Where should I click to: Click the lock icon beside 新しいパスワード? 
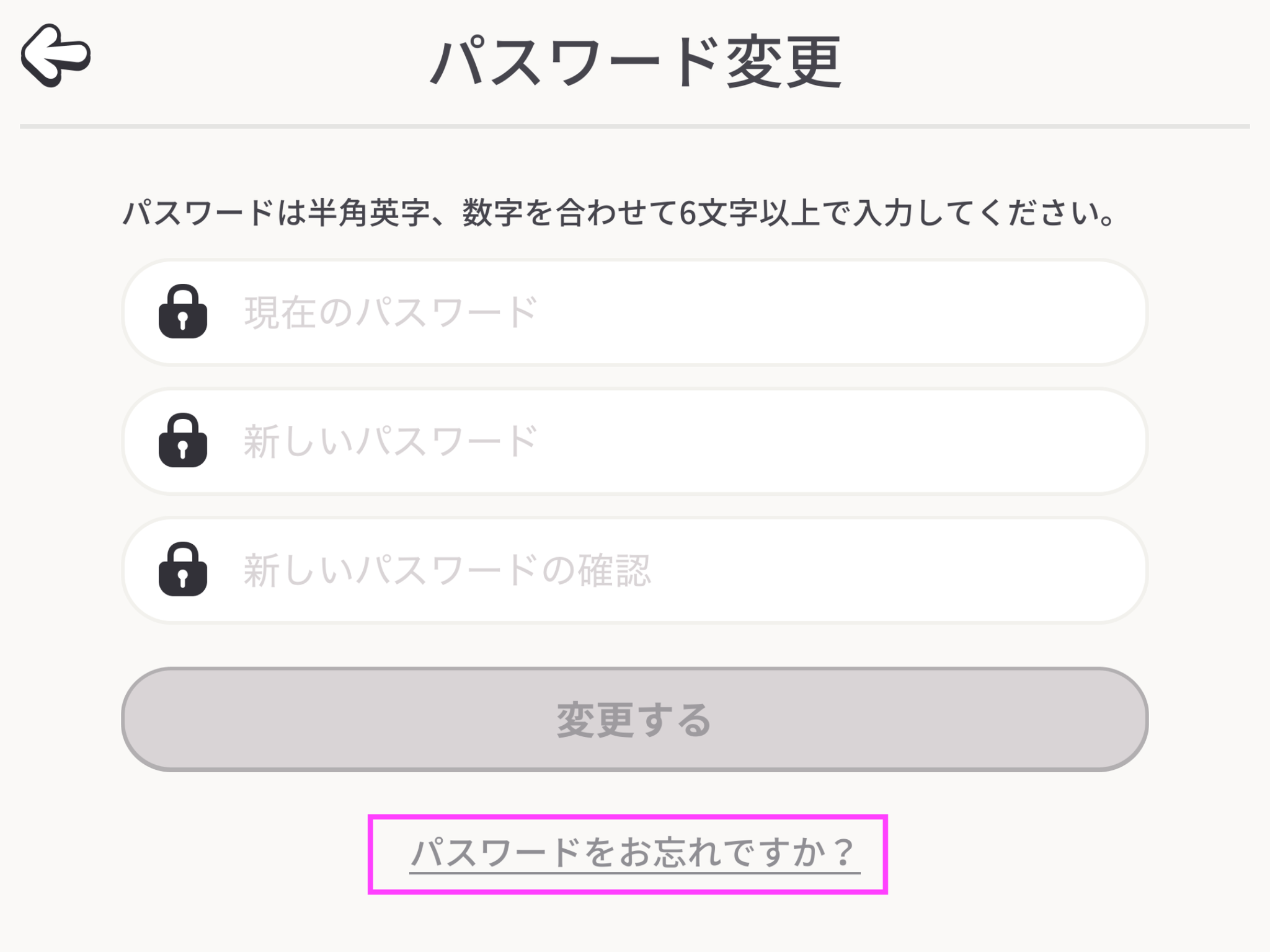(x=182, y=440)
